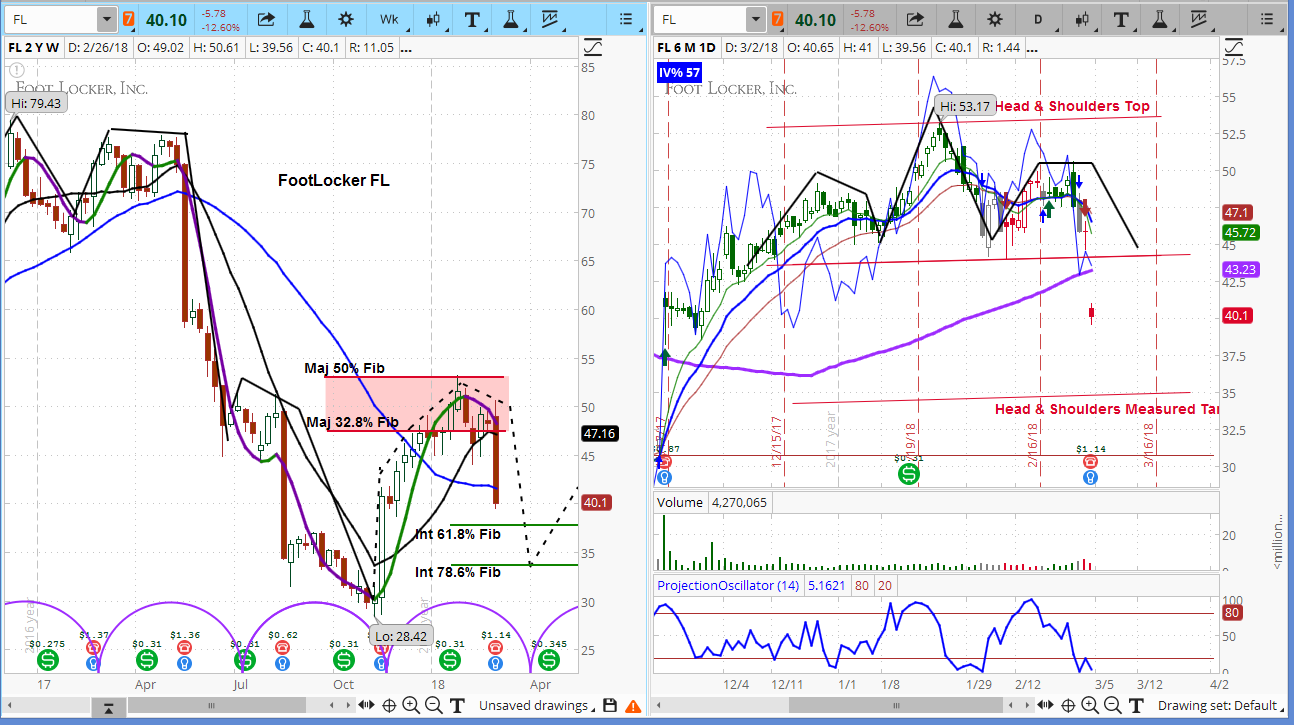Zoom out on left chart
The image size is (1294, 725).
point(433,706)
